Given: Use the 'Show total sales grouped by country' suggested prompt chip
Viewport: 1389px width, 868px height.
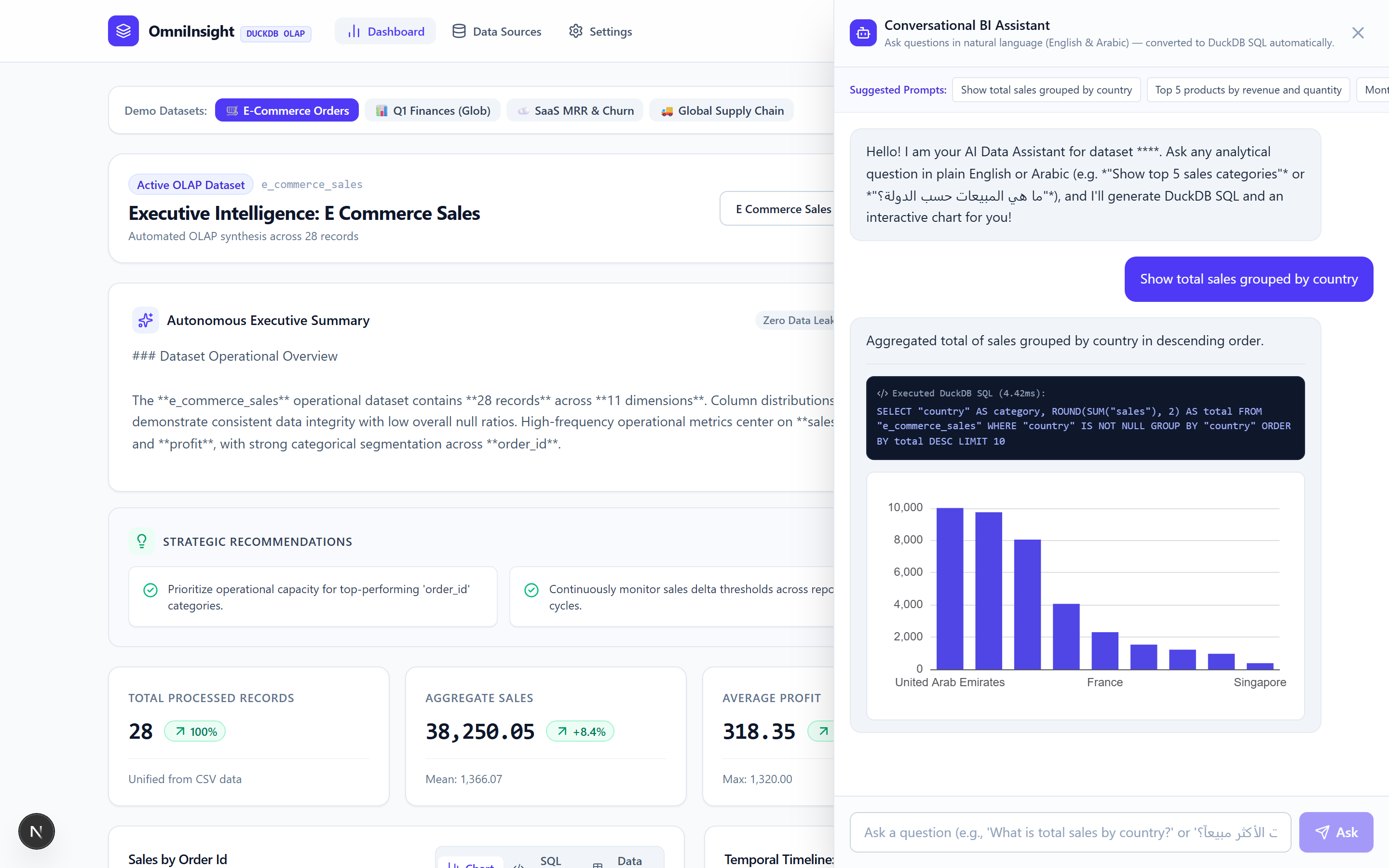Looking at the screenshot, I should (1046, 90).
